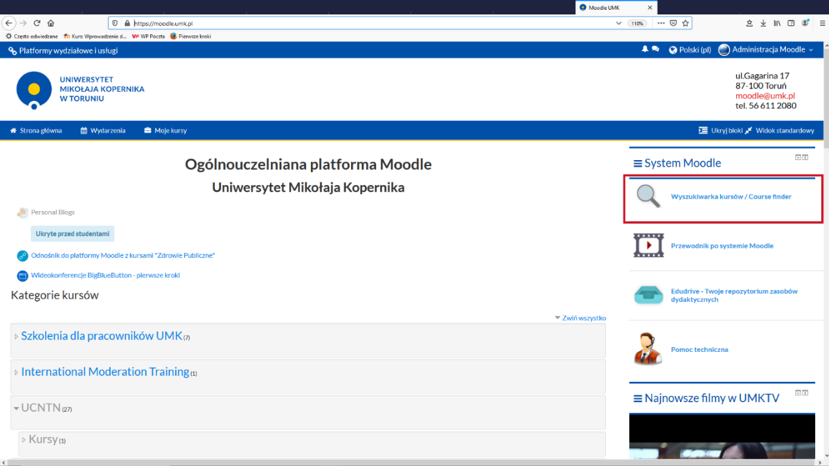Open the Pomoc techniczna link
The image size is (829, 466).
699,350
